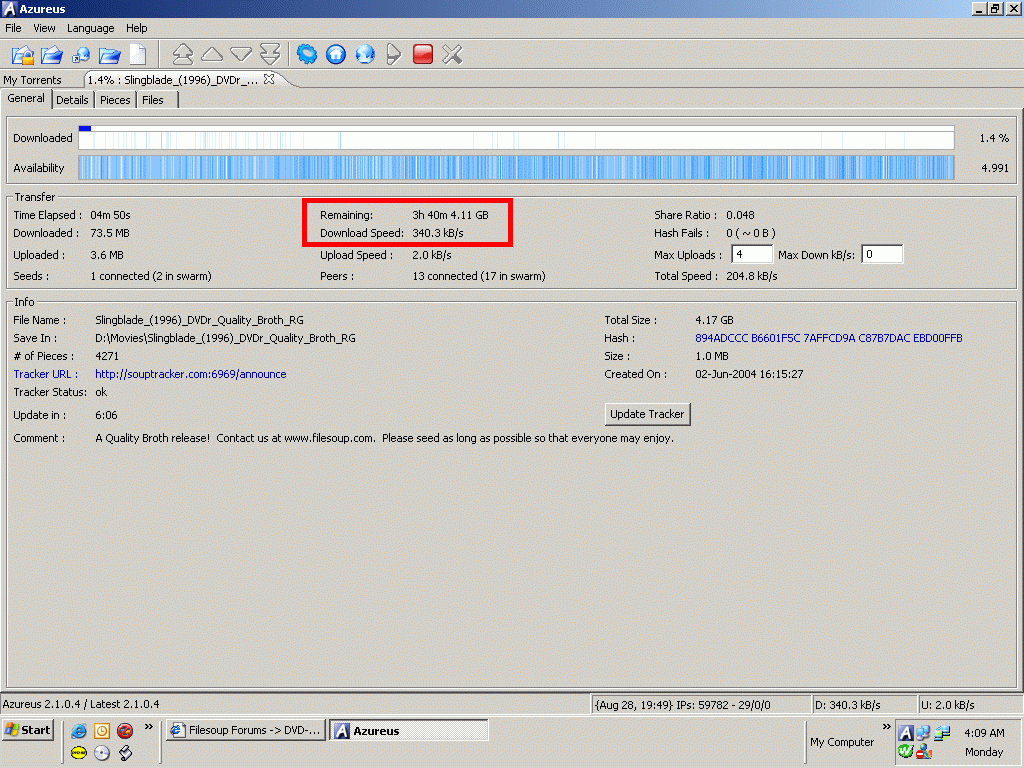Image resolution: width=1024 pixels, height=768 pixels.
Task: Click the satellite-like quick launch icon
Action: coord(125,753)
